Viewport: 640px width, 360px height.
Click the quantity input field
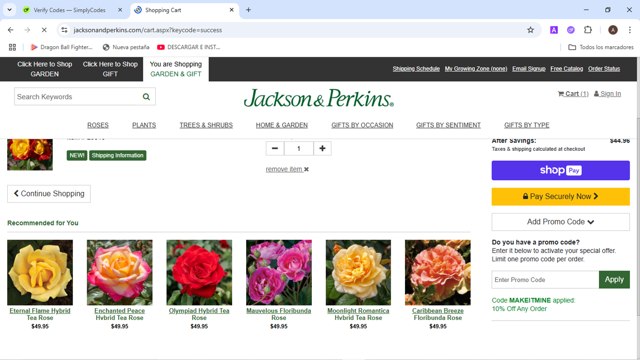coord(299,148)
